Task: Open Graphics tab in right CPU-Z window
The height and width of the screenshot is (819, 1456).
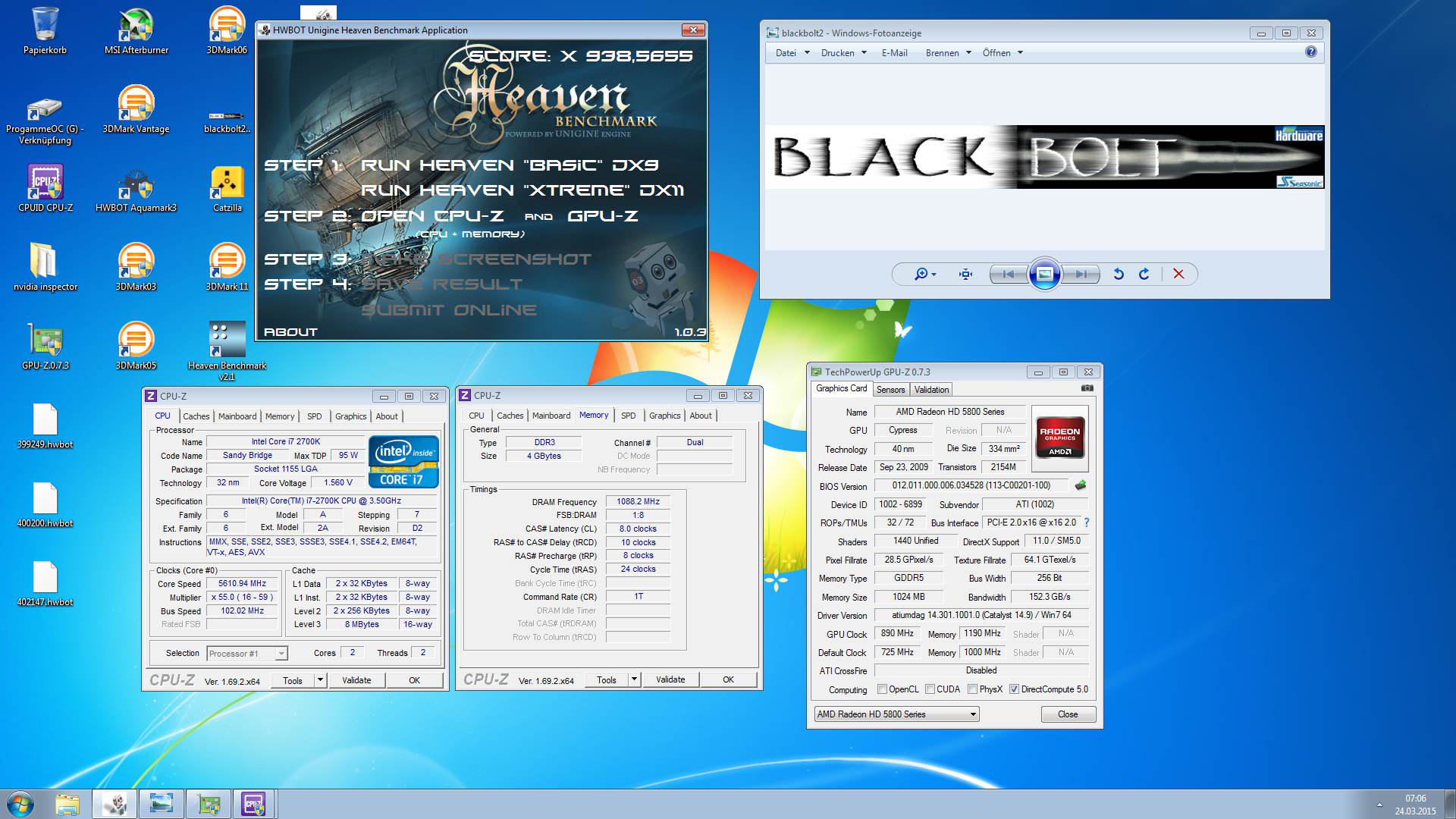Action: pos(664,416)
